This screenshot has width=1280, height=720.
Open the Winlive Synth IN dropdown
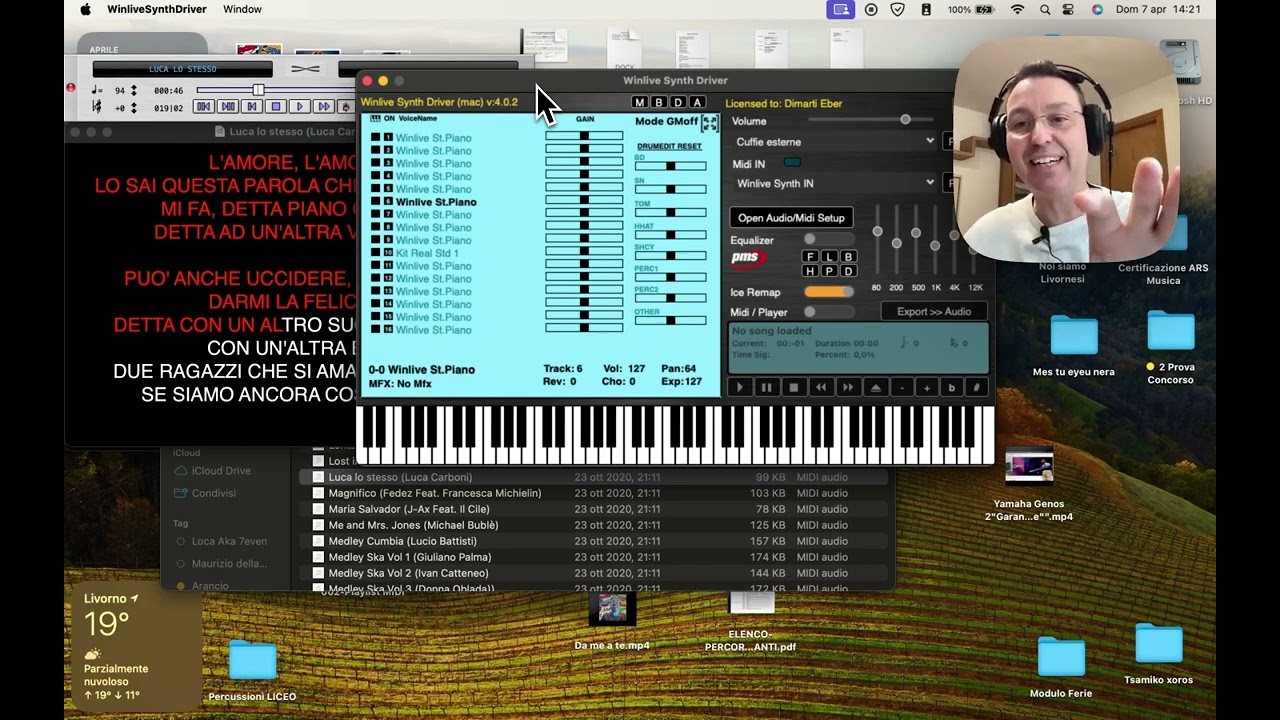point(834,183)
